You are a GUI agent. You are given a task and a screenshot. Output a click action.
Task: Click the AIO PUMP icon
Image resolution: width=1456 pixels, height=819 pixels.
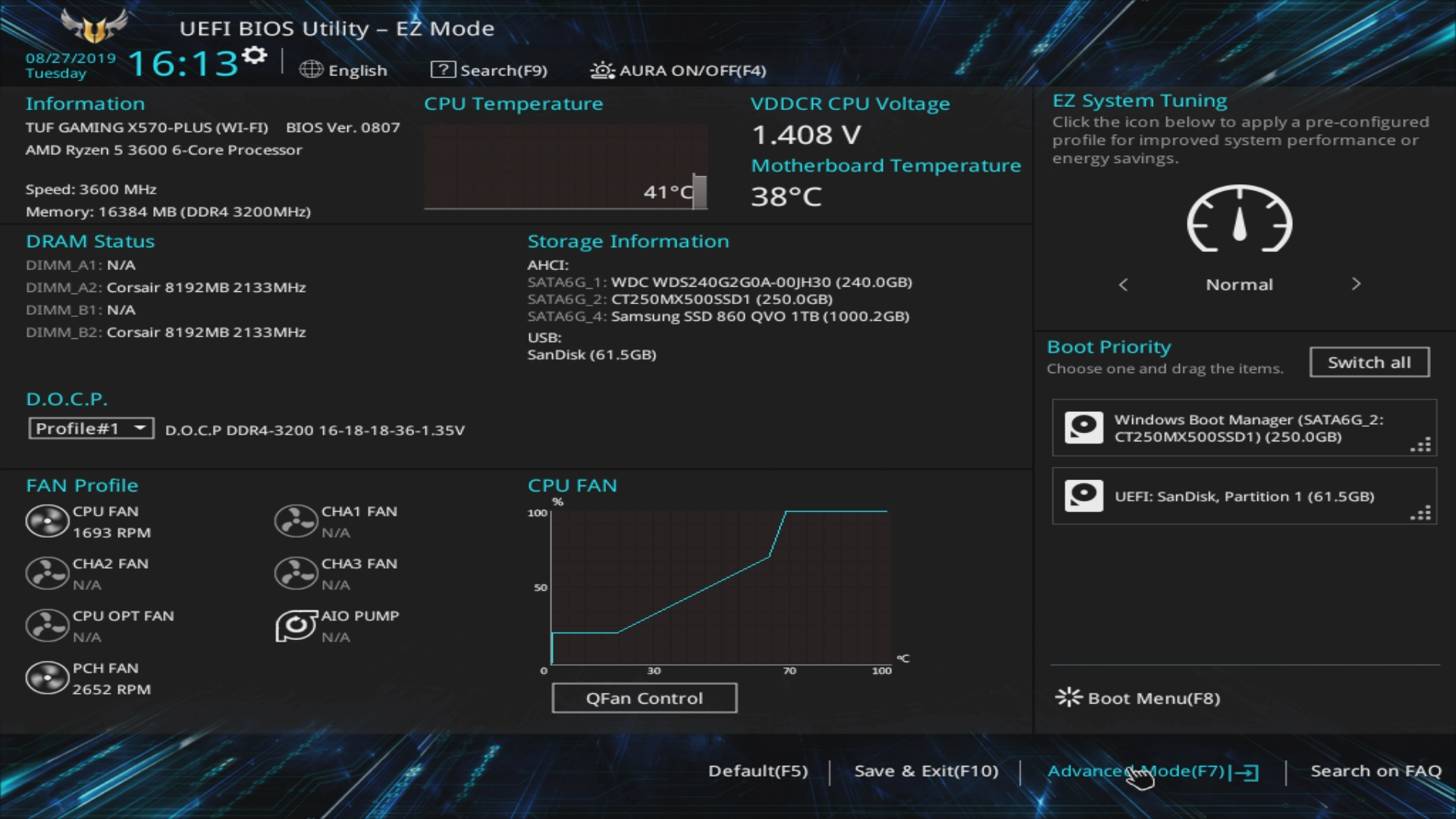[x=296, y=626]
